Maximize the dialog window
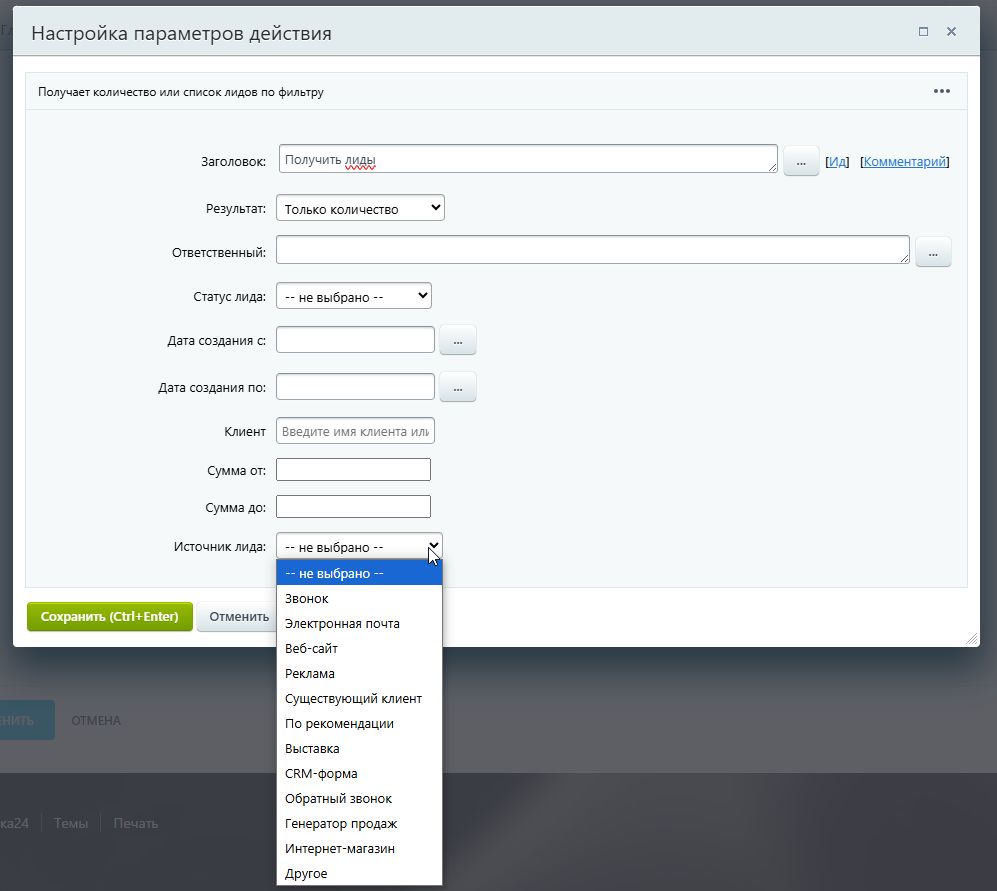 (923, 32)
